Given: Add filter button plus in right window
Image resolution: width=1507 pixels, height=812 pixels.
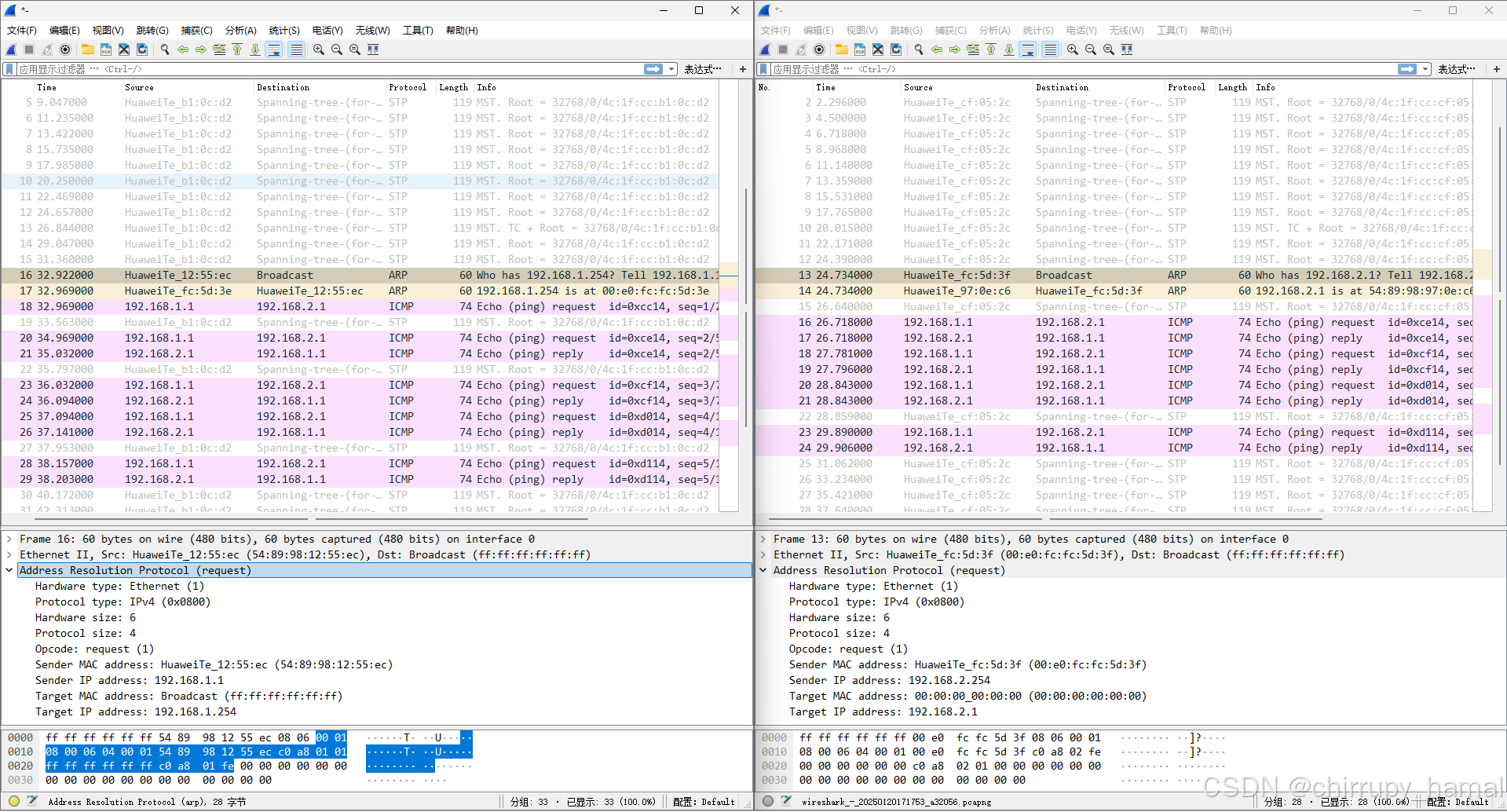Looking at the screenshot, I should (1497, 69).
